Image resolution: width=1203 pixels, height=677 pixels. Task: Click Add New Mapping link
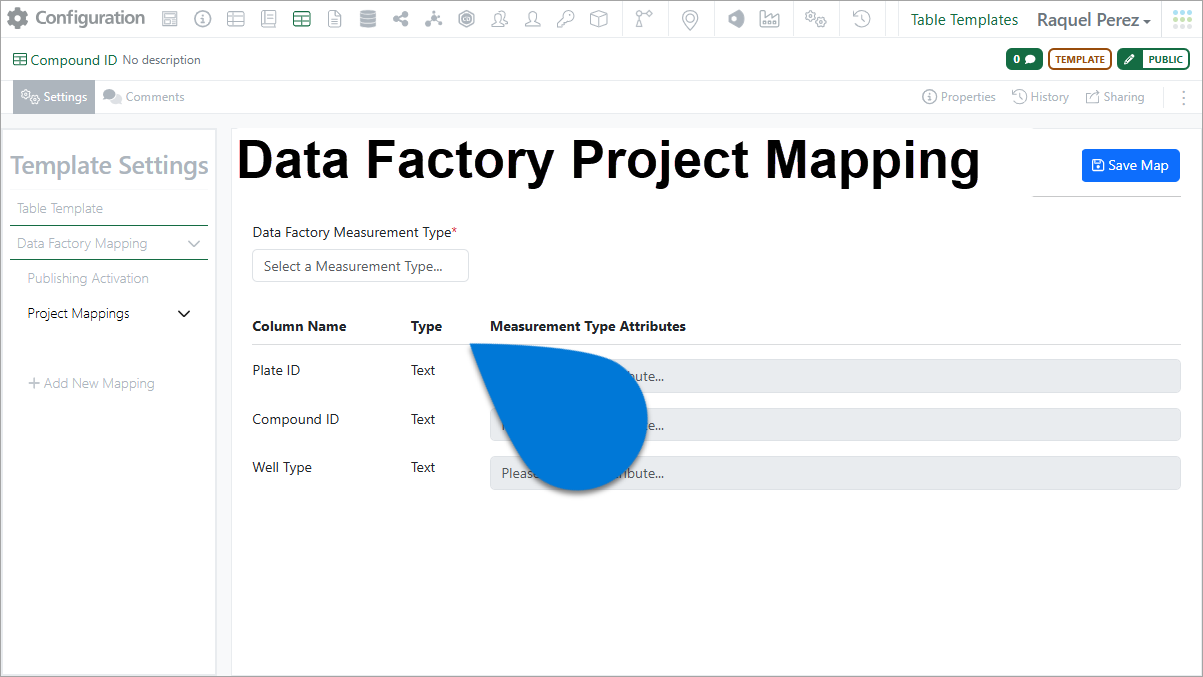(x=91, y=383)
